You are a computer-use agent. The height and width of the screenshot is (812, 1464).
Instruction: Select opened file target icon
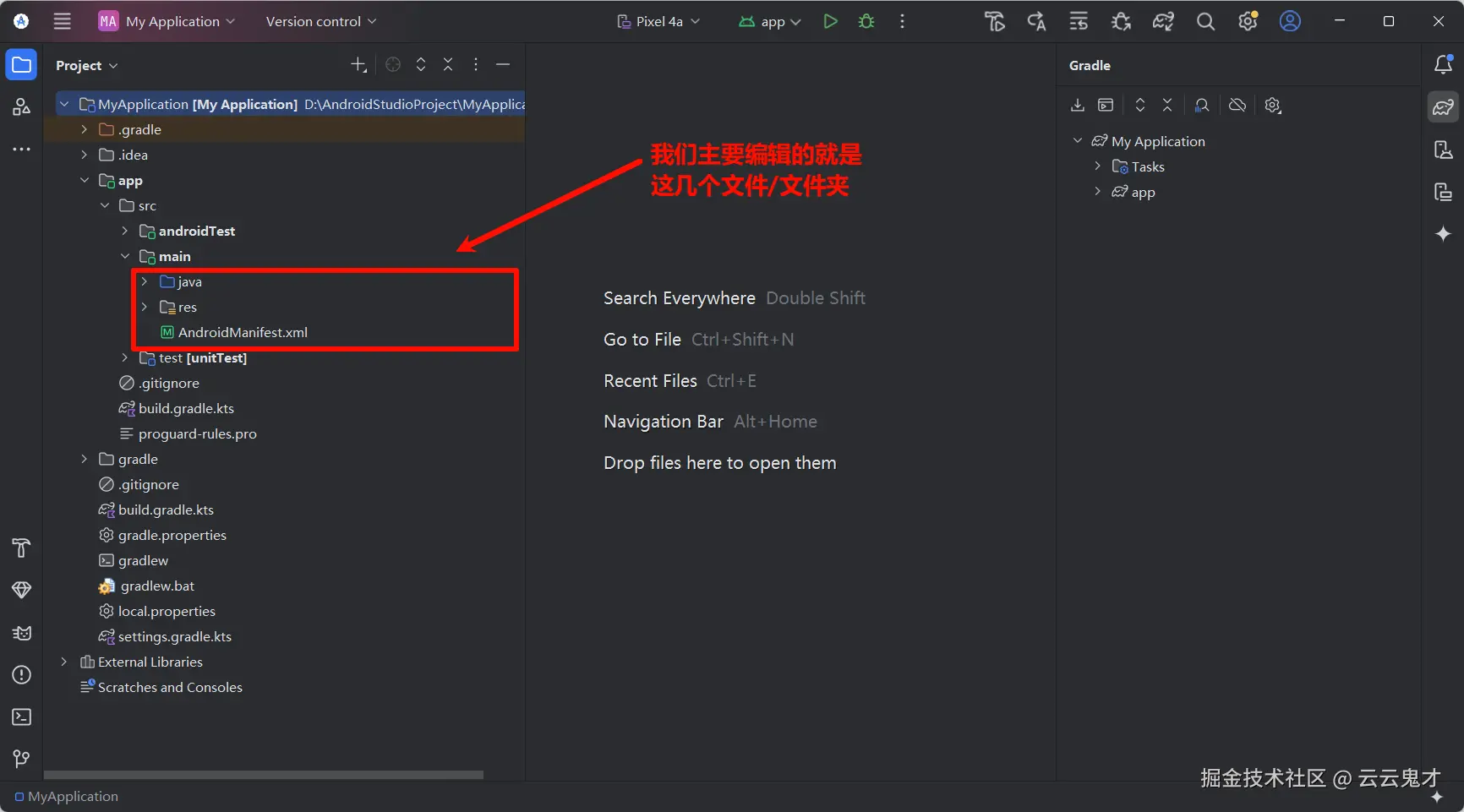click(393, 64)
